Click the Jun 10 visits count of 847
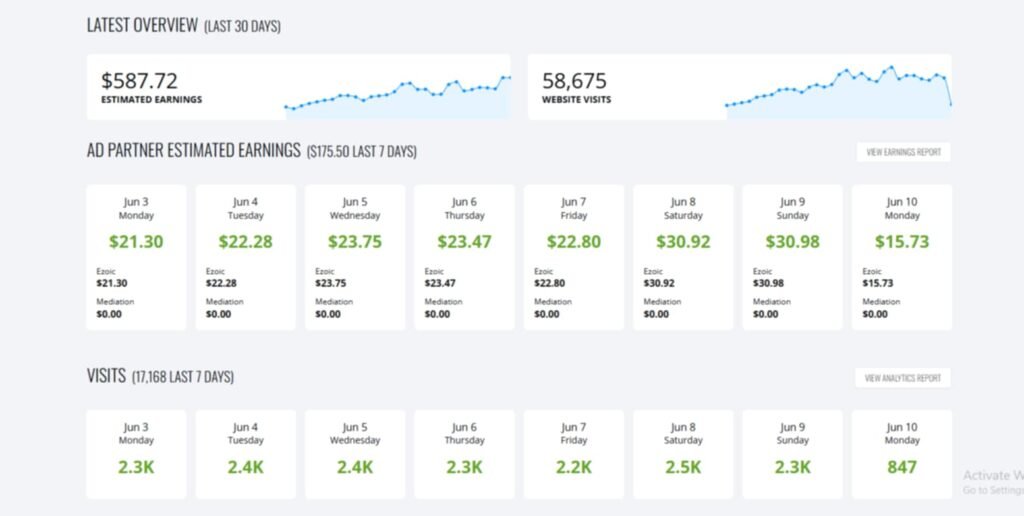Screen dimensions: 1024x516 pos(902,467)
